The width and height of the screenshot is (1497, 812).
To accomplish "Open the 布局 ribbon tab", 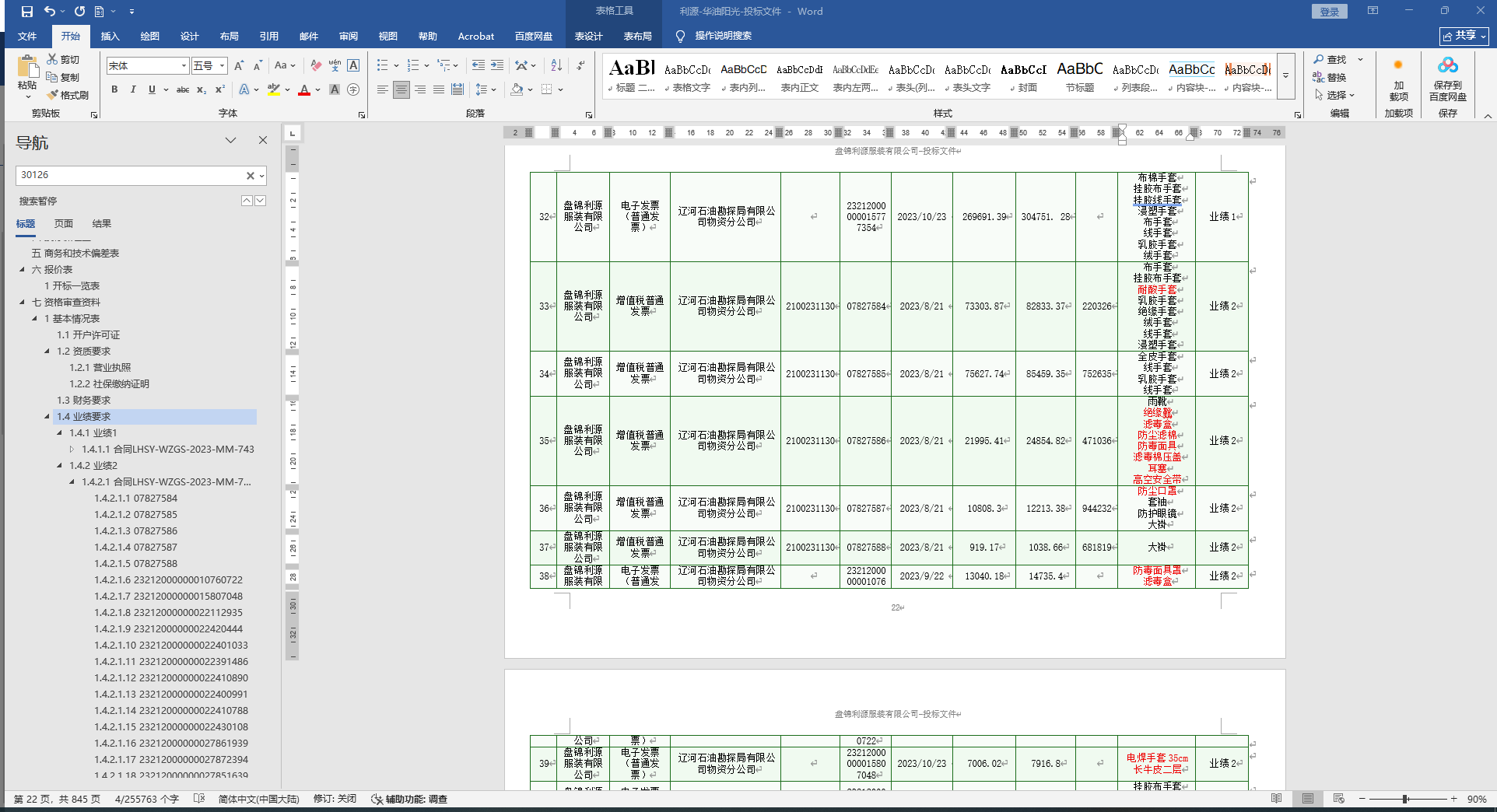I will [x=230, y=36].
